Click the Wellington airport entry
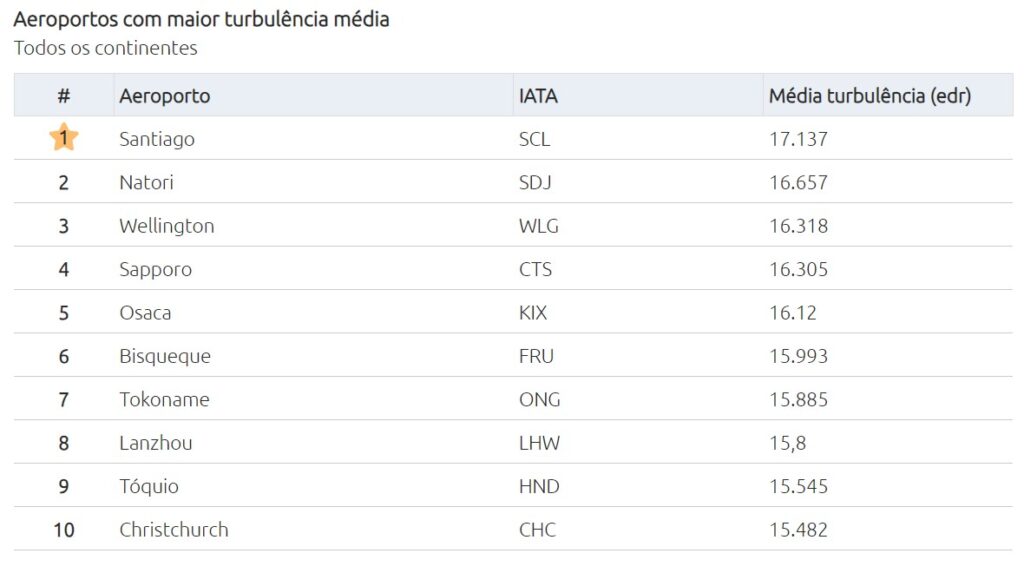The height and width of the screenshot is (573, 1024). click(x=166, y=226)
